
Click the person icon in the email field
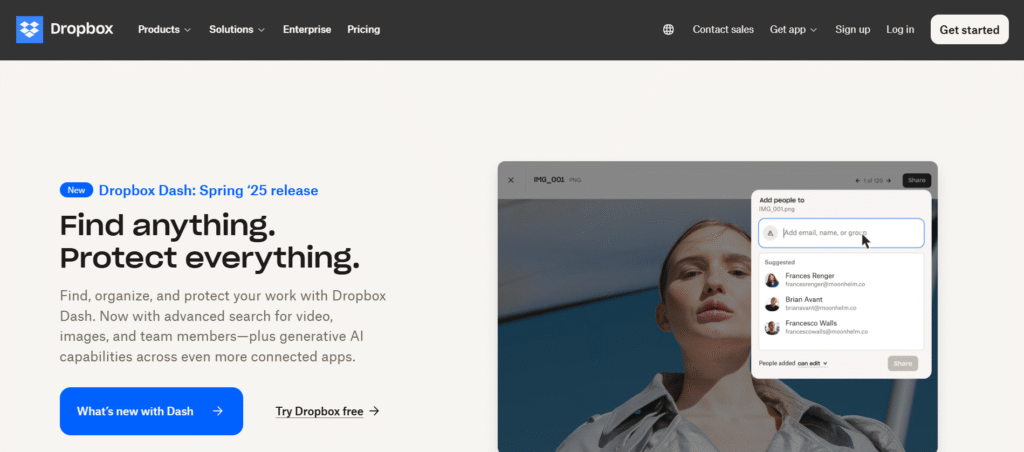pyautogui.click(x=771, y=233)
